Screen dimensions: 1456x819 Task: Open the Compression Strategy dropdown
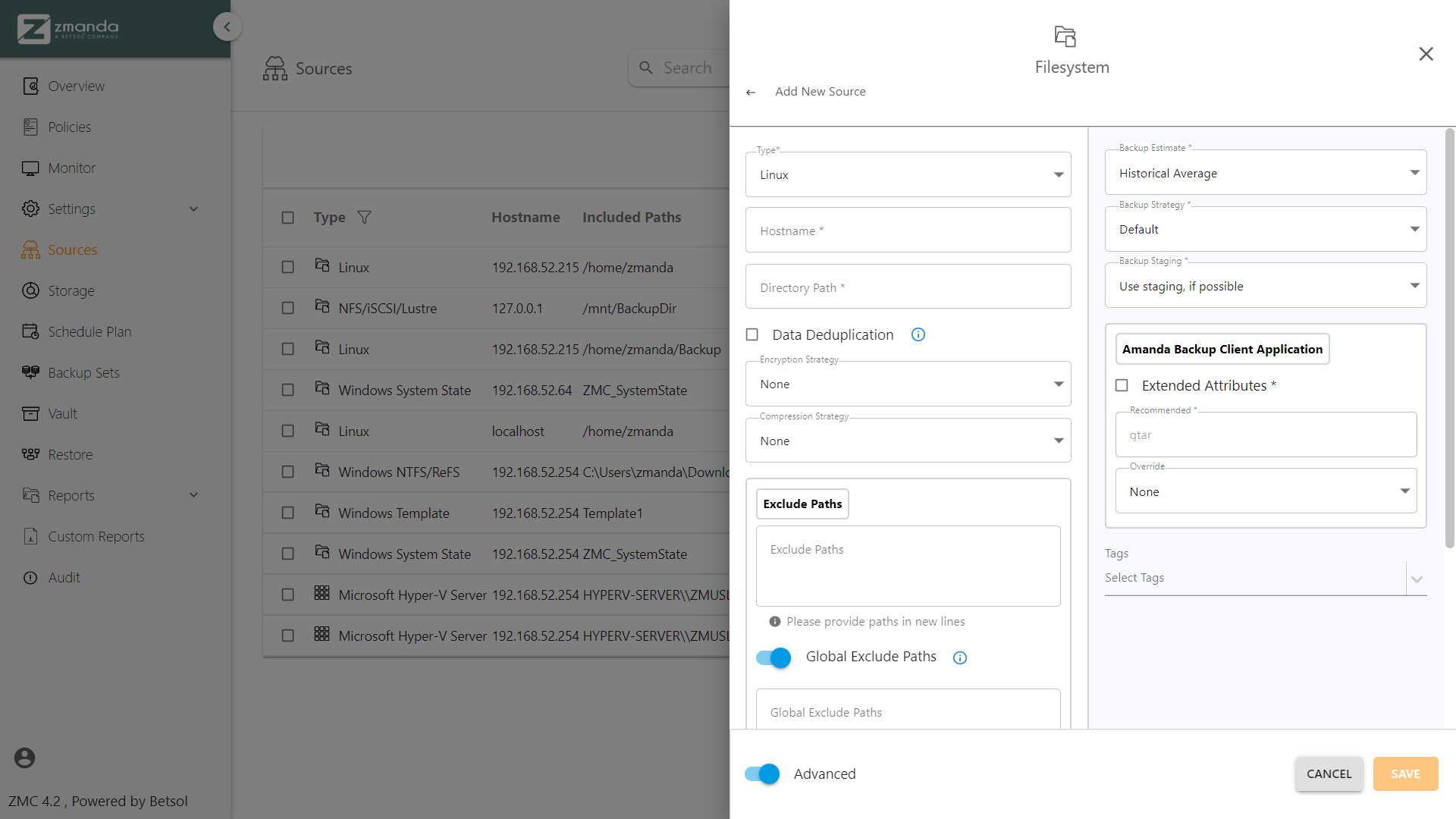[908, 441]
